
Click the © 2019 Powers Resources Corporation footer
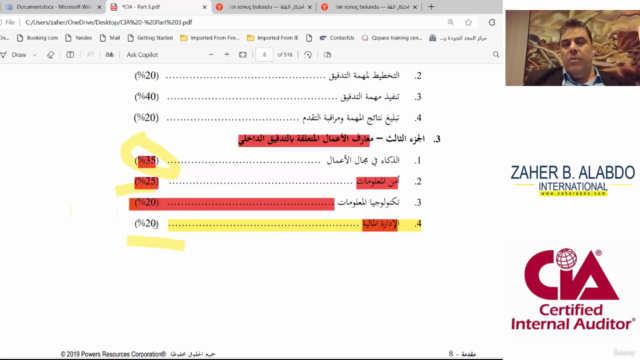point(113,354)
